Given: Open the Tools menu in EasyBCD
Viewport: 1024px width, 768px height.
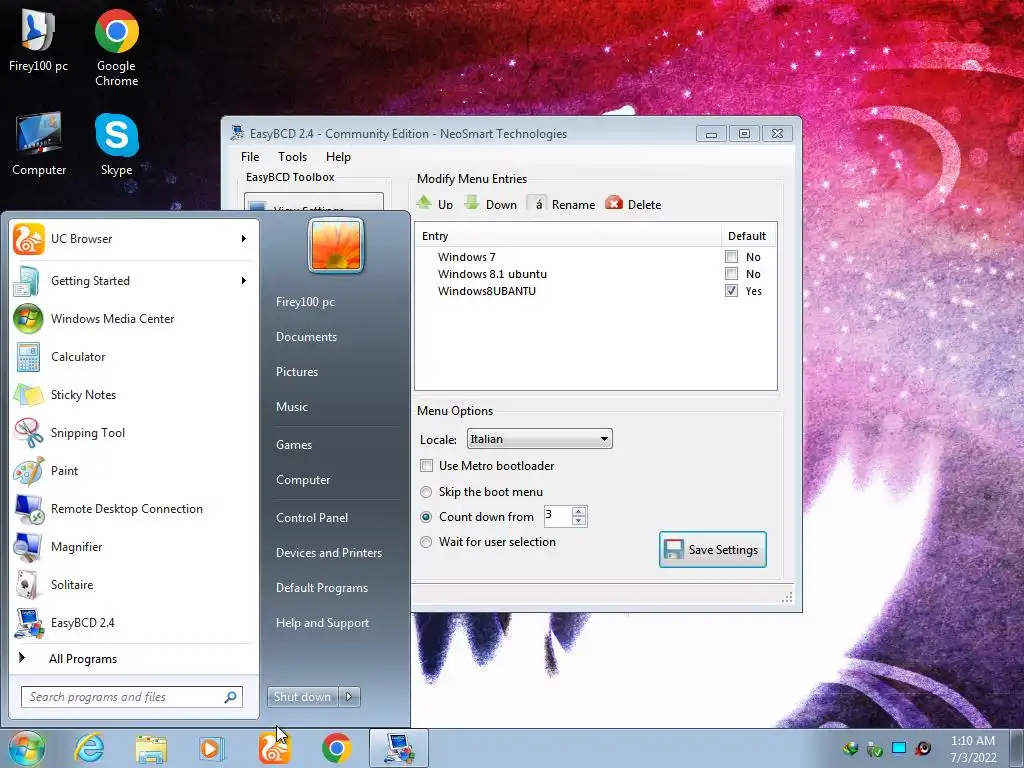Looking at the screenshot, I should point(293,157).
